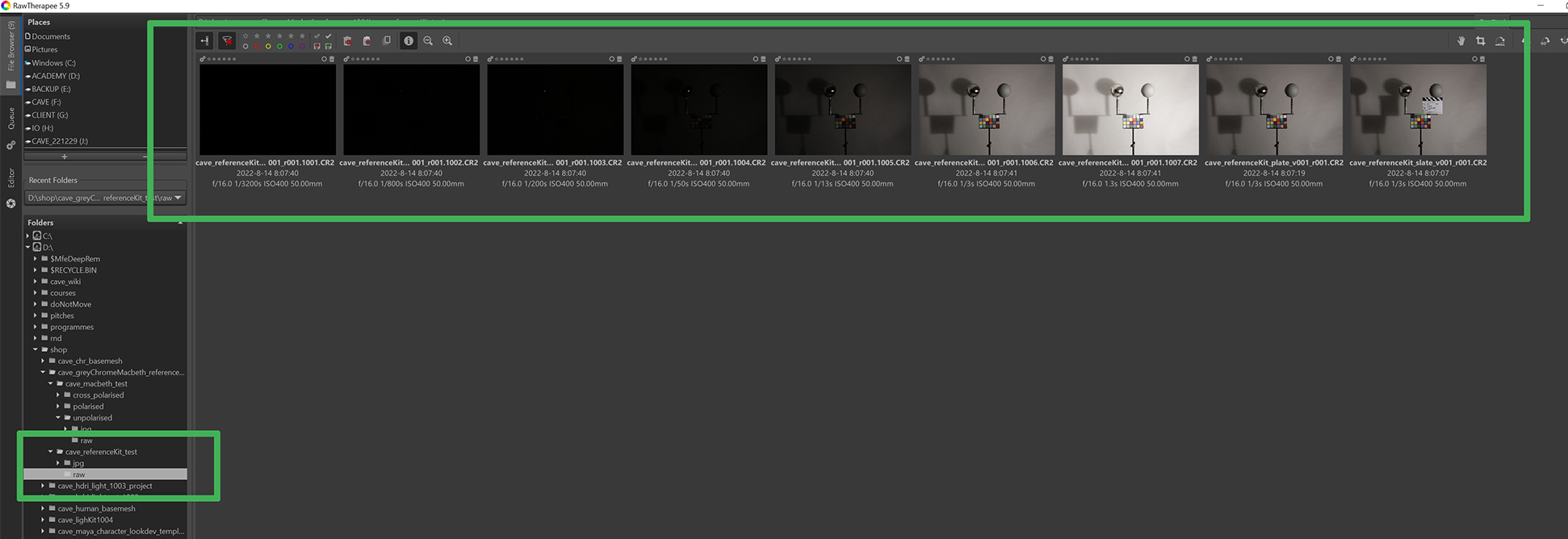1568x539 pixels.
Task: Show trash contents with the bin magnifier icon
Action: (348, 41)
